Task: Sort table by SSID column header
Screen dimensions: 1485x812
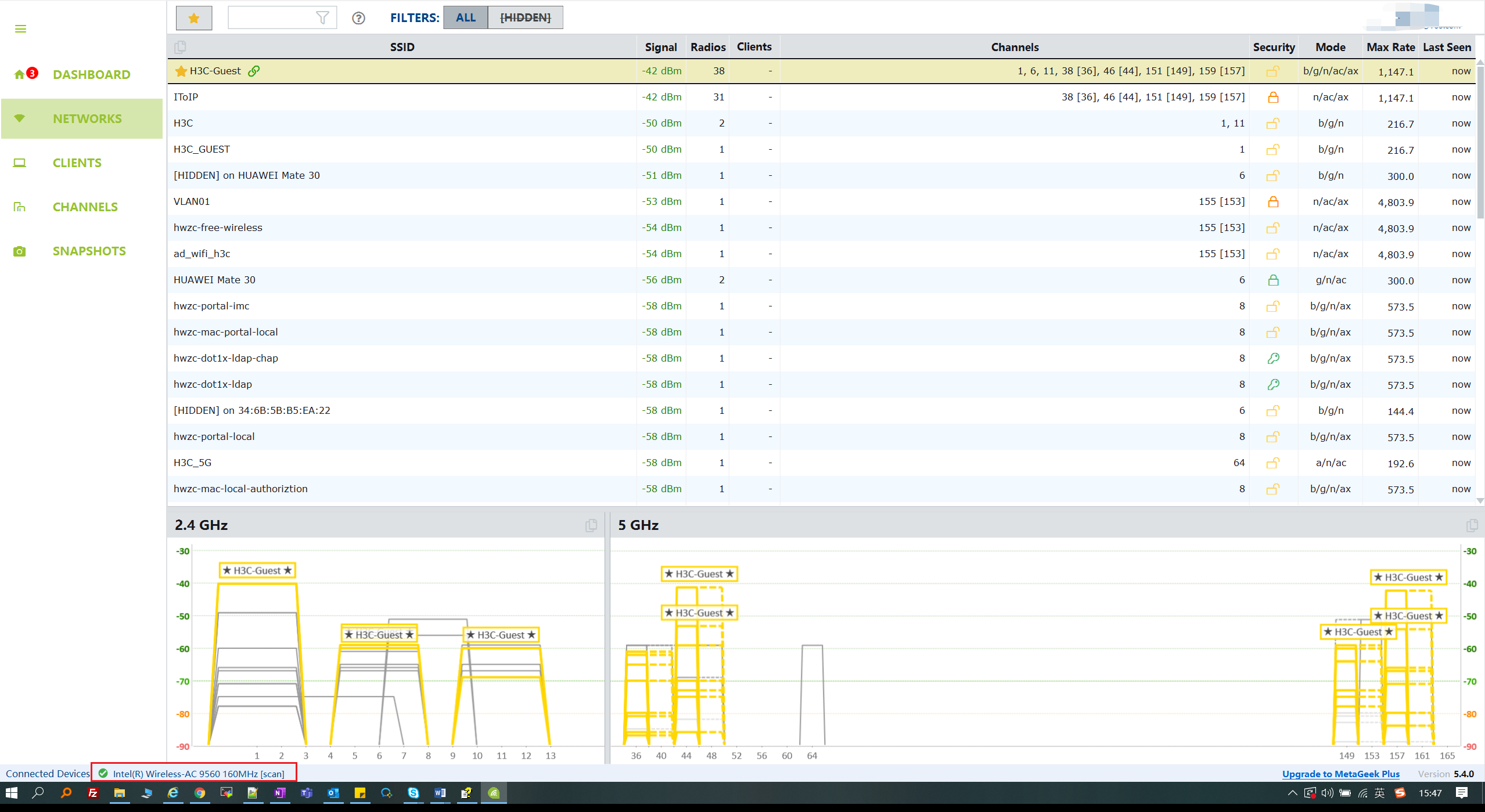Action: (x=402, y=47)
